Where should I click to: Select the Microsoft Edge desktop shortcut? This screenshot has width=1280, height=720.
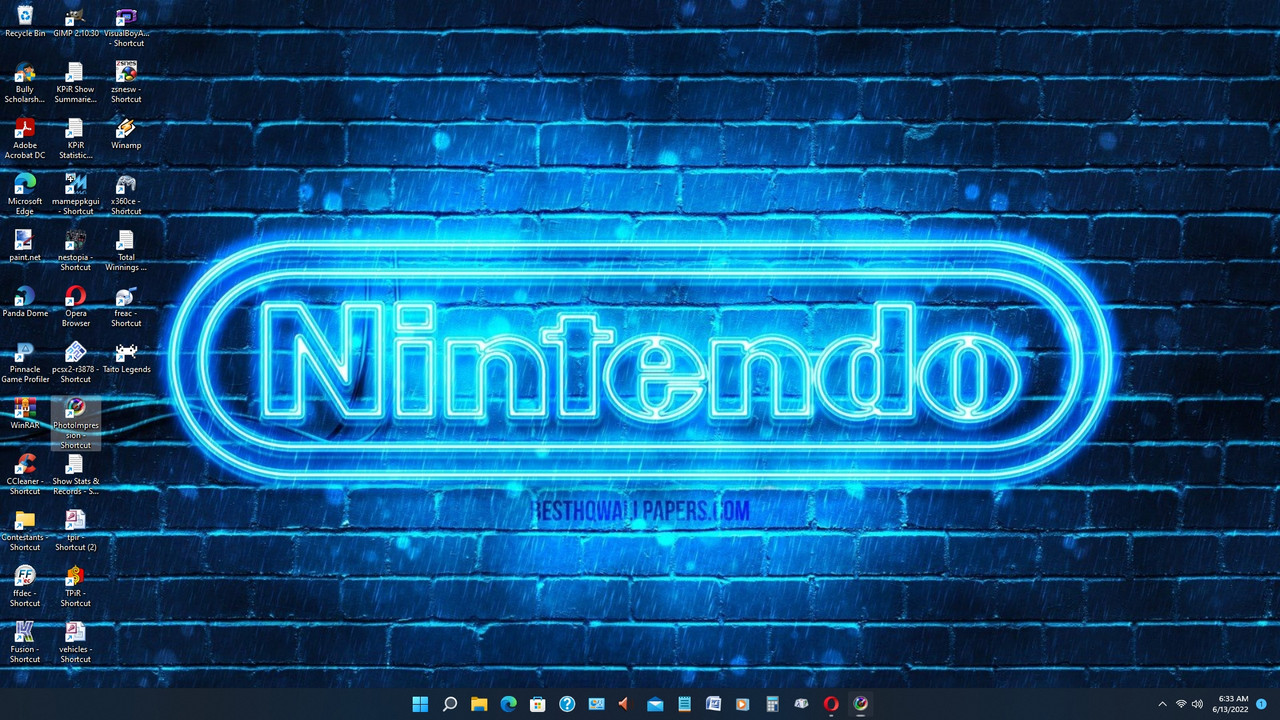tap(25, 194)
